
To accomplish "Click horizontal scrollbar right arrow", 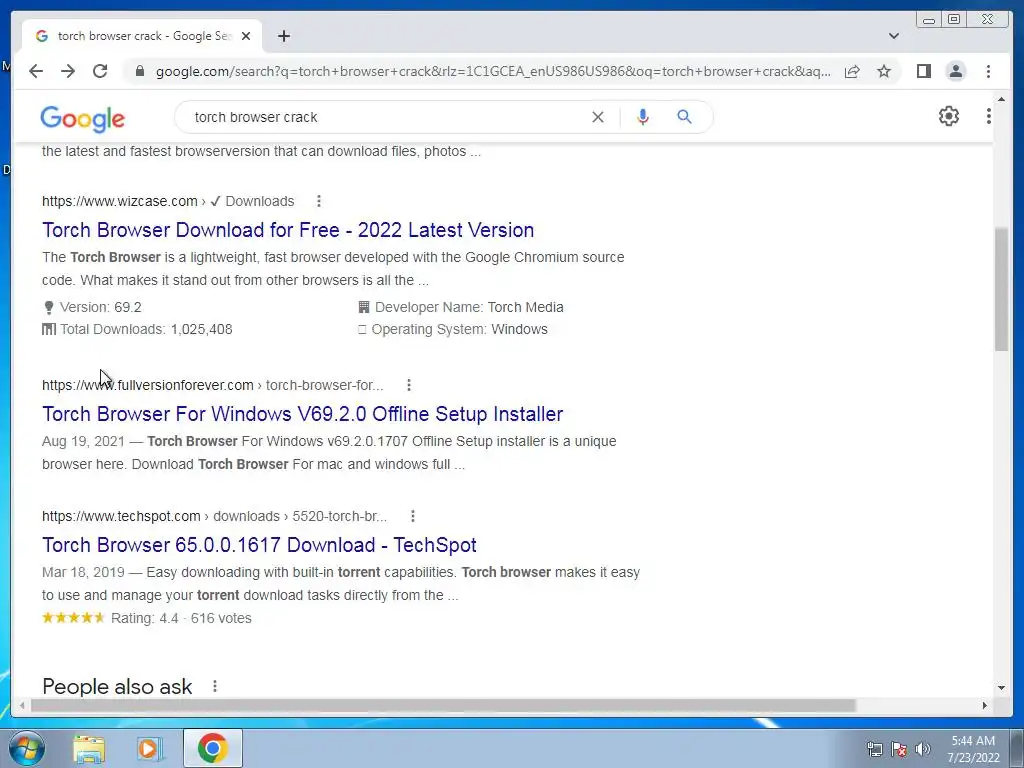I will [985, 705].
